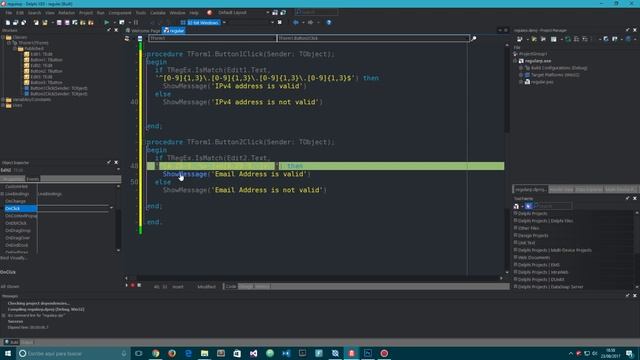Pin the Object Inspector panel
Screen dimensions: 640x360
click(109, 162)
